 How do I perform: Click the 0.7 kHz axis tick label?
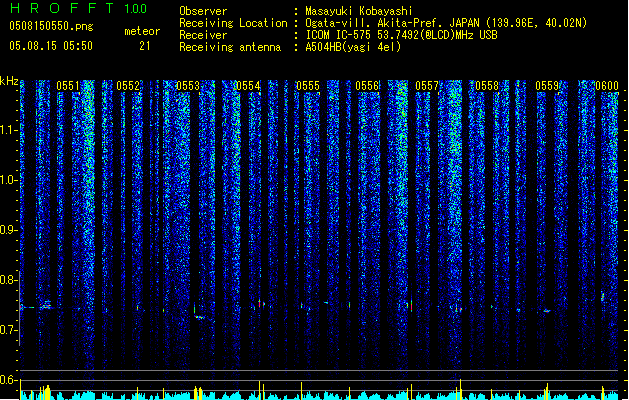(x=8, y=330)
